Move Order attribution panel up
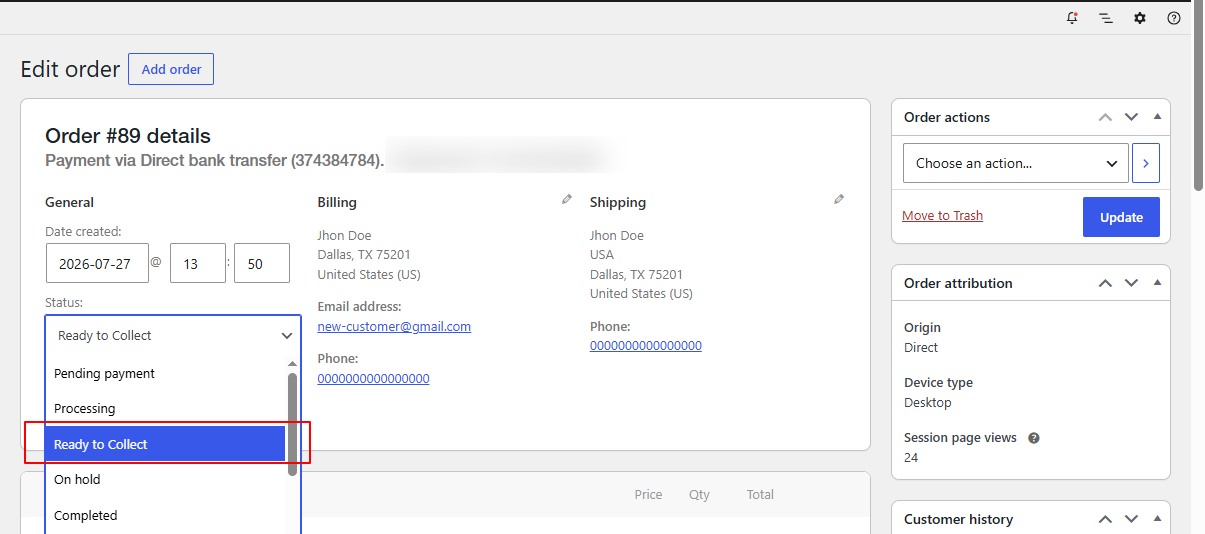1205x534 pixels. point(1105,283)
